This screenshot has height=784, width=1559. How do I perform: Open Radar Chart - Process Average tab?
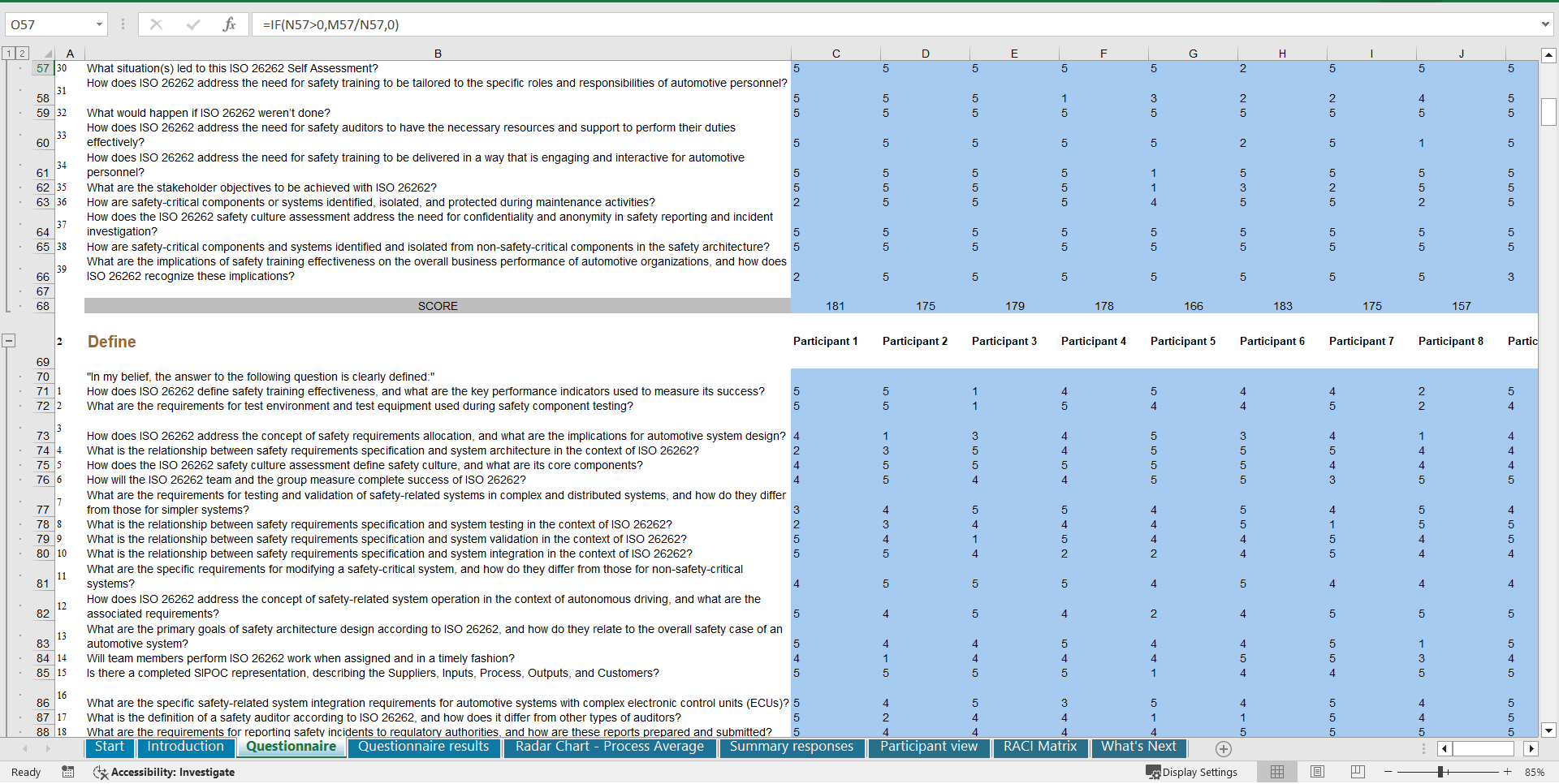pyautogui.click(x=610, y=747)
